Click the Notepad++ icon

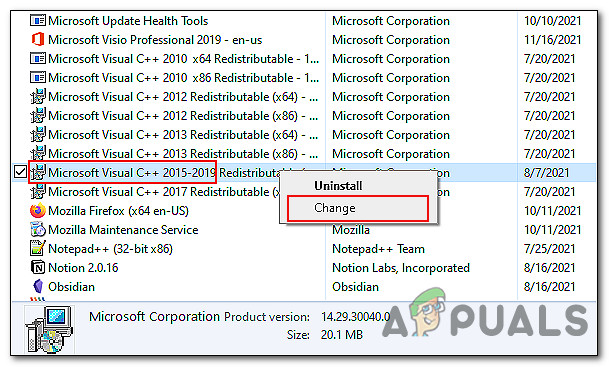pyautogui.click(x=38, y=249)
